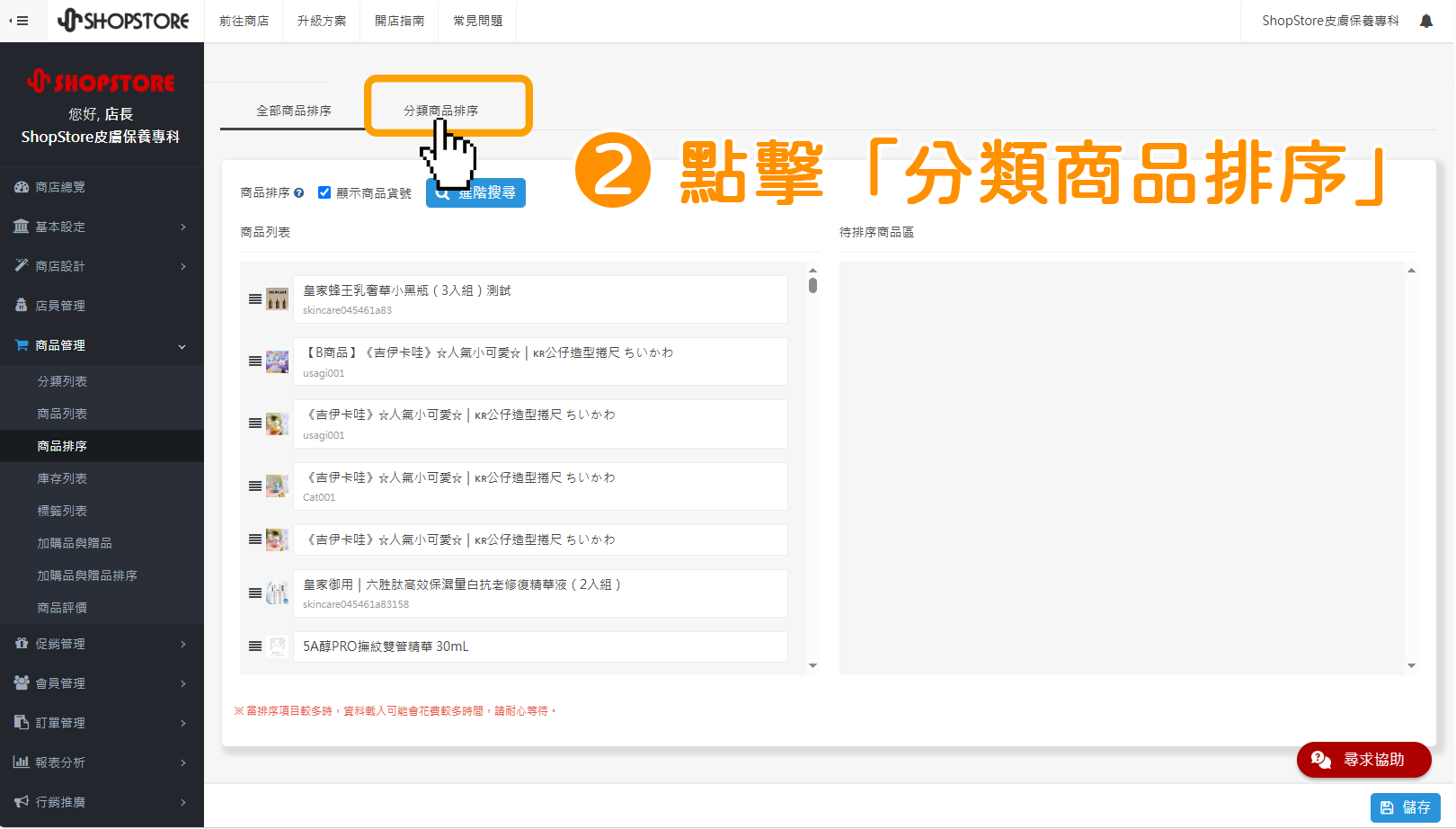Click the cart icon for 商品管理
This screenshot has width=1456, height=829.
pos(22,345)
